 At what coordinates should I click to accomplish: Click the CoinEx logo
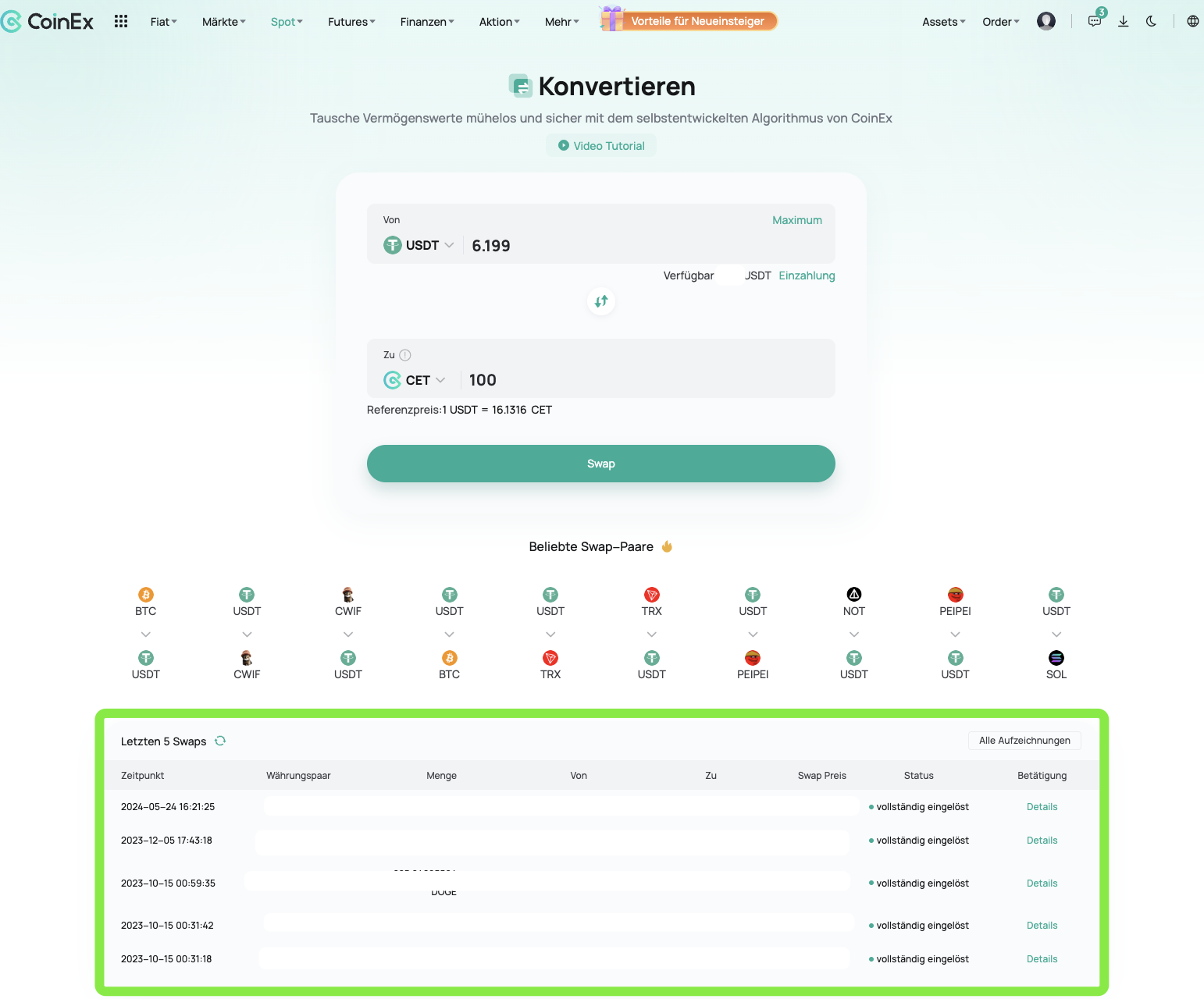click(x=47, y=22)
